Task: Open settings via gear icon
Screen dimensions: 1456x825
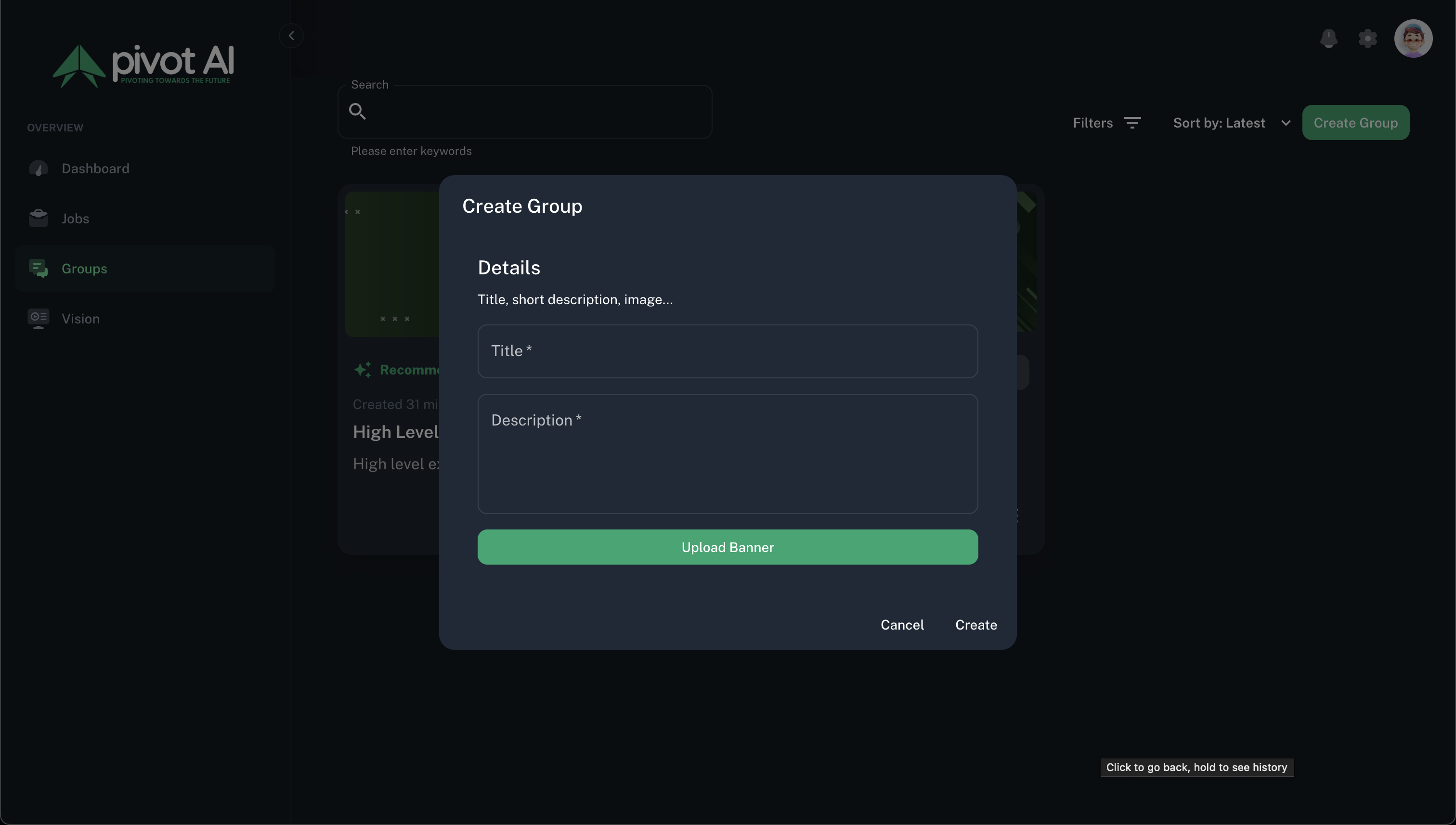Action: tap(1367, 39)
